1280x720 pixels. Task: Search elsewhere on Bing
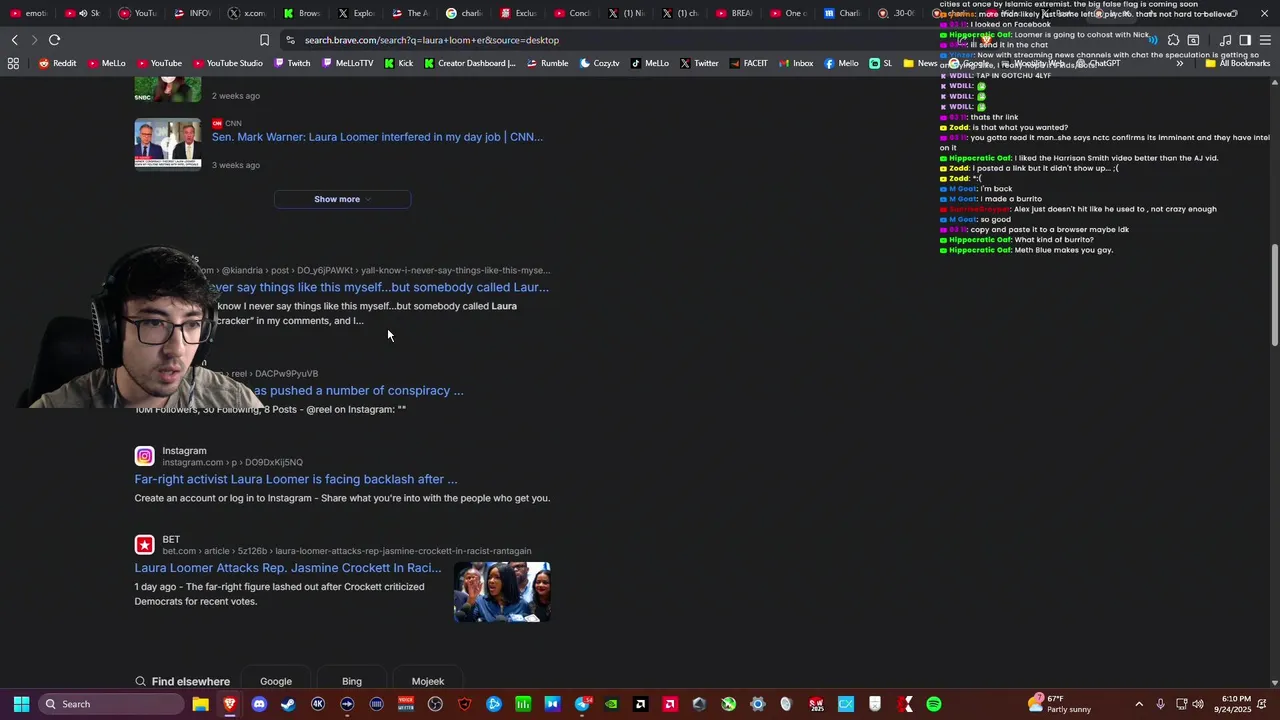coord(352,681)
